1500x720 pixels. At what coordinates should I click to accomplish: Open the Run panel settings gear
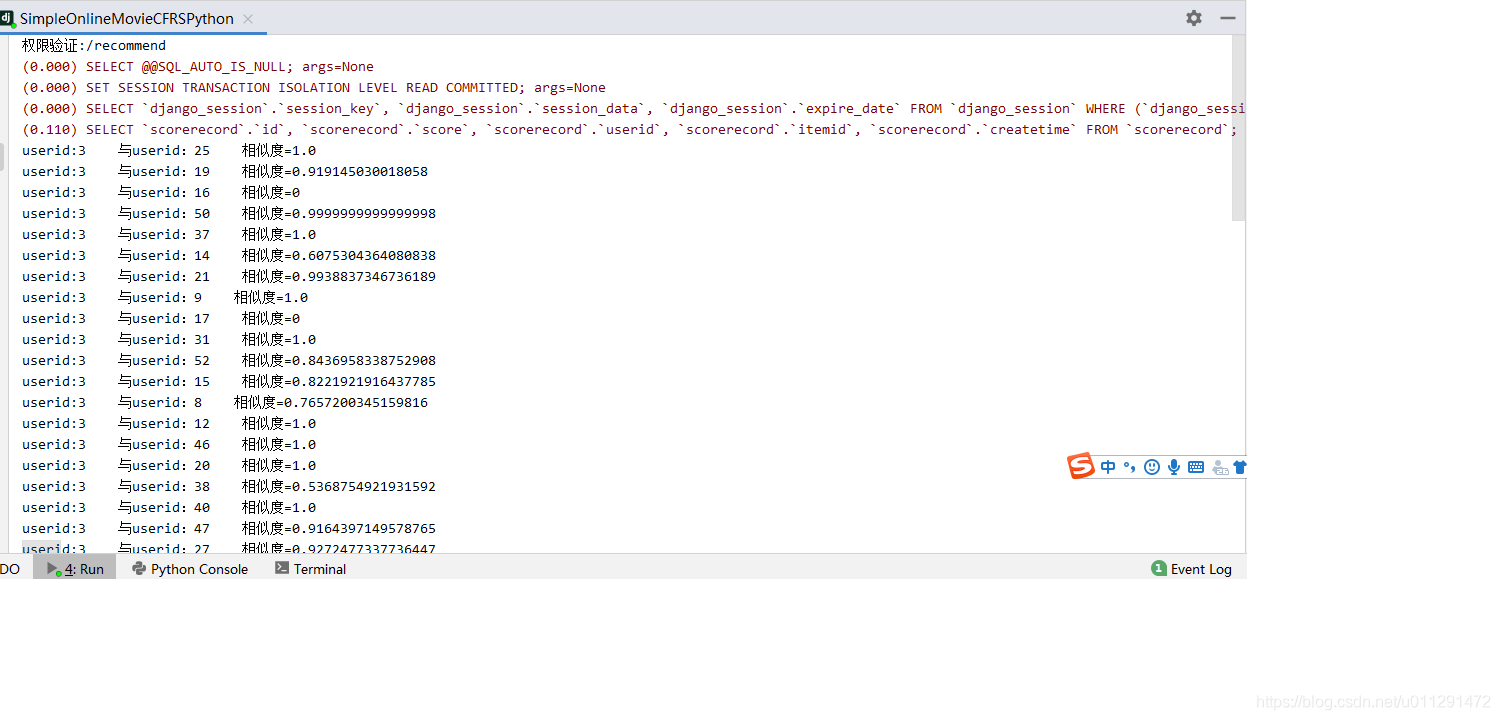[1194, 18]
